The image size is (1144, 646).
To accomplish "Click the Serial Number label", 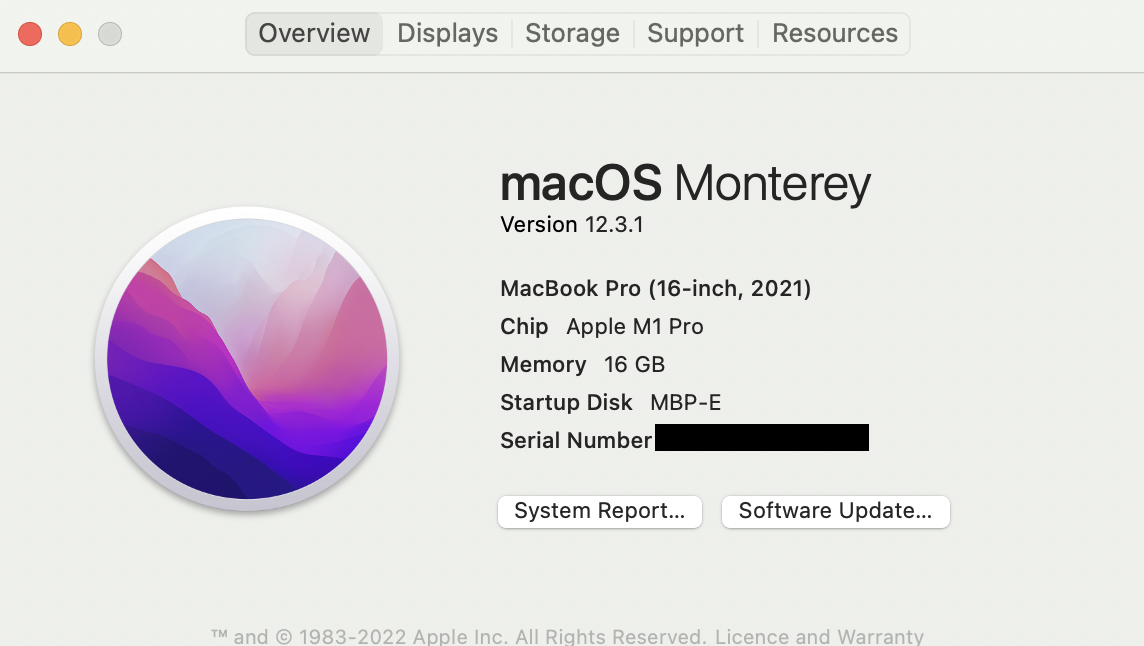I will point(575,440).
